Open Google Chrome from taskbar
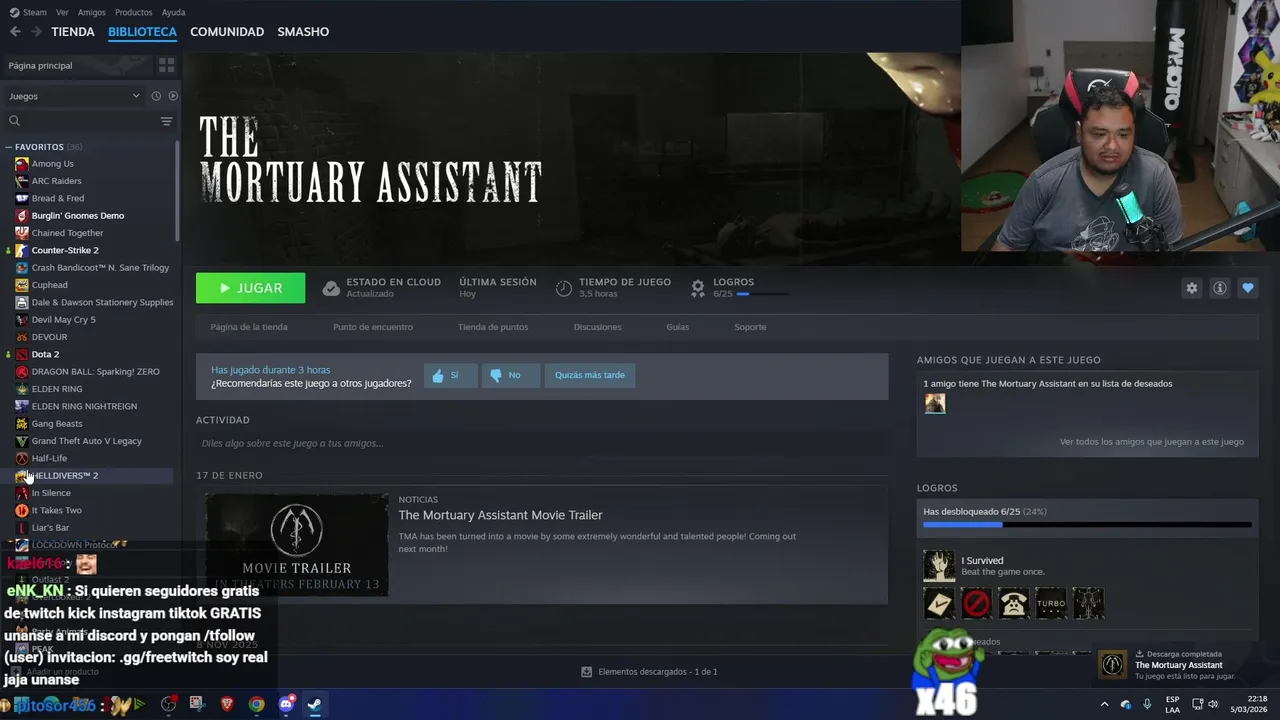1280x720 pixels. (257, 704)
